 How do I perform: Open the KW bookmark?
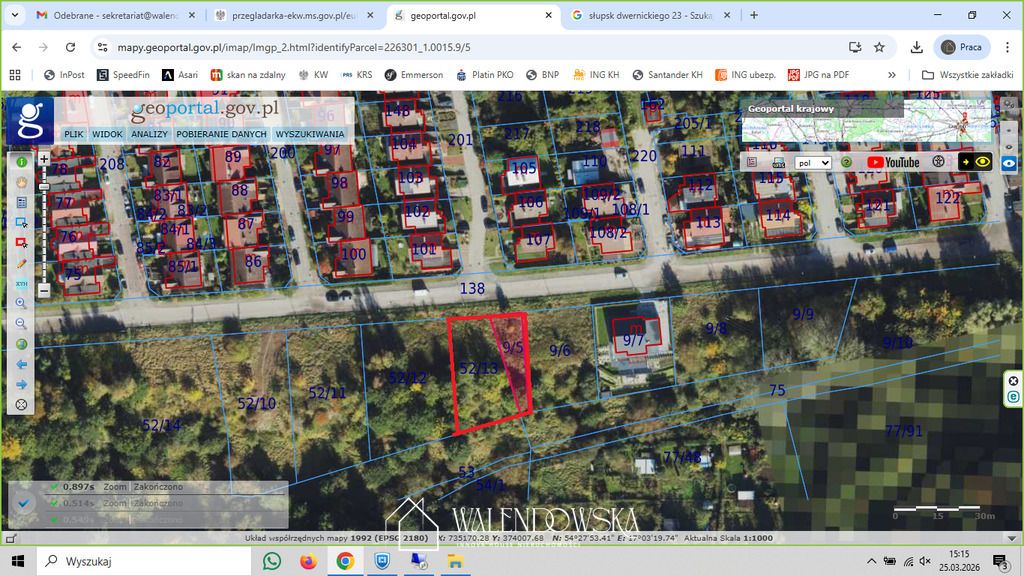[x=316, y=74]
